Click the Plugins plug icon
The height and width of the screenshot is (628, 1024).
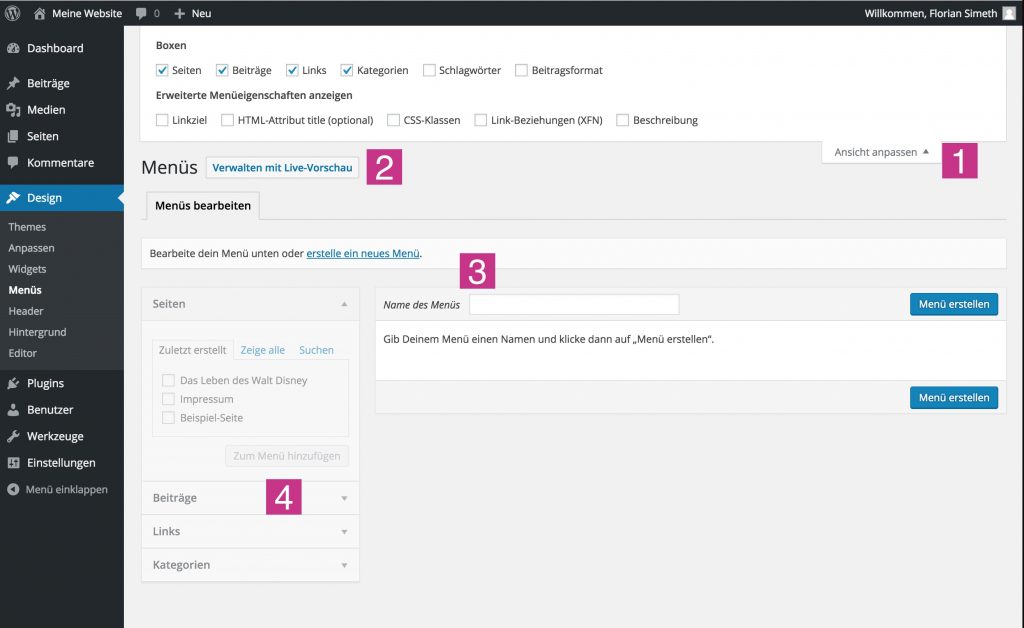tap(13, 383)
